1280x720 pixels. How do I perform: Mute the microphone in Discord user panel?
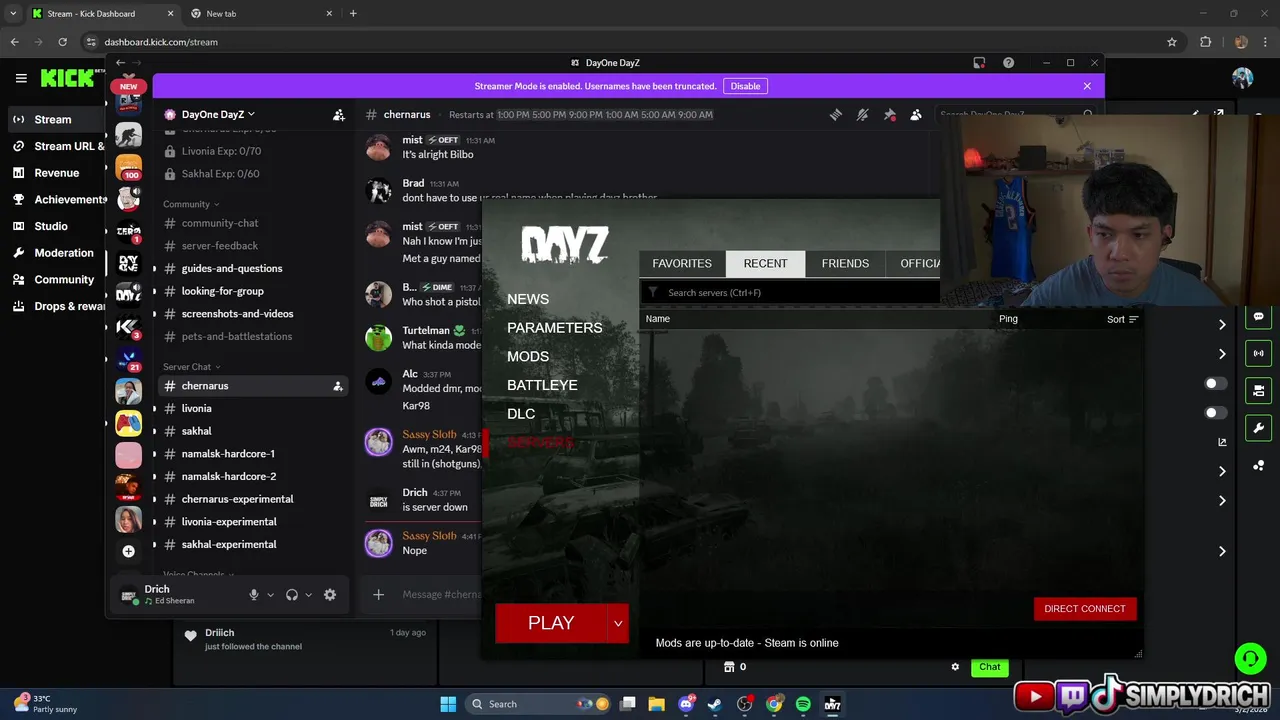(254, 594)
